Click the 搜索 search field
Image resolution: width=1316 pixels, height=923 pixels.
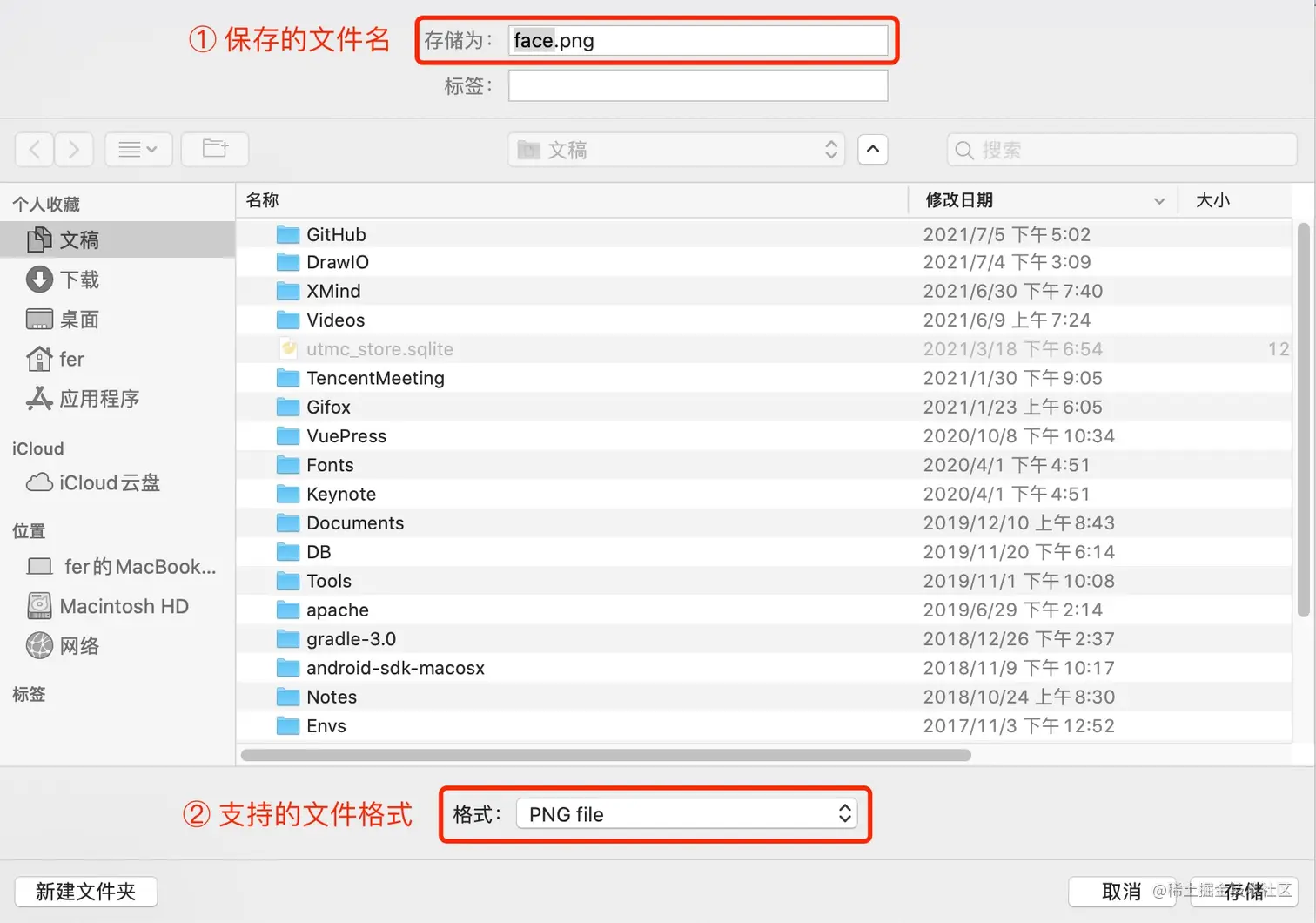tap(1122, 150)
